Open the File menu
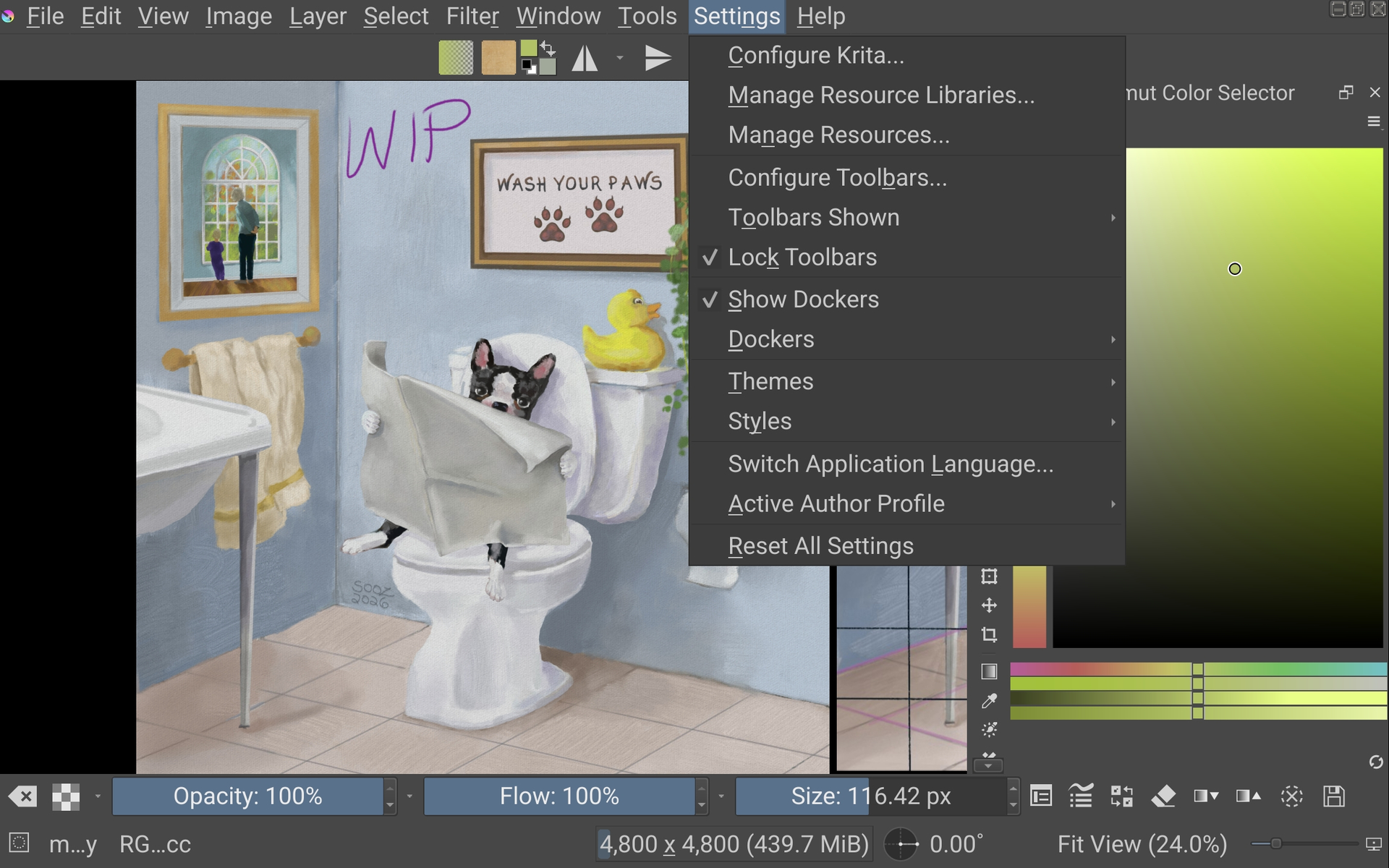1389x868 pixels. [45, 16]
